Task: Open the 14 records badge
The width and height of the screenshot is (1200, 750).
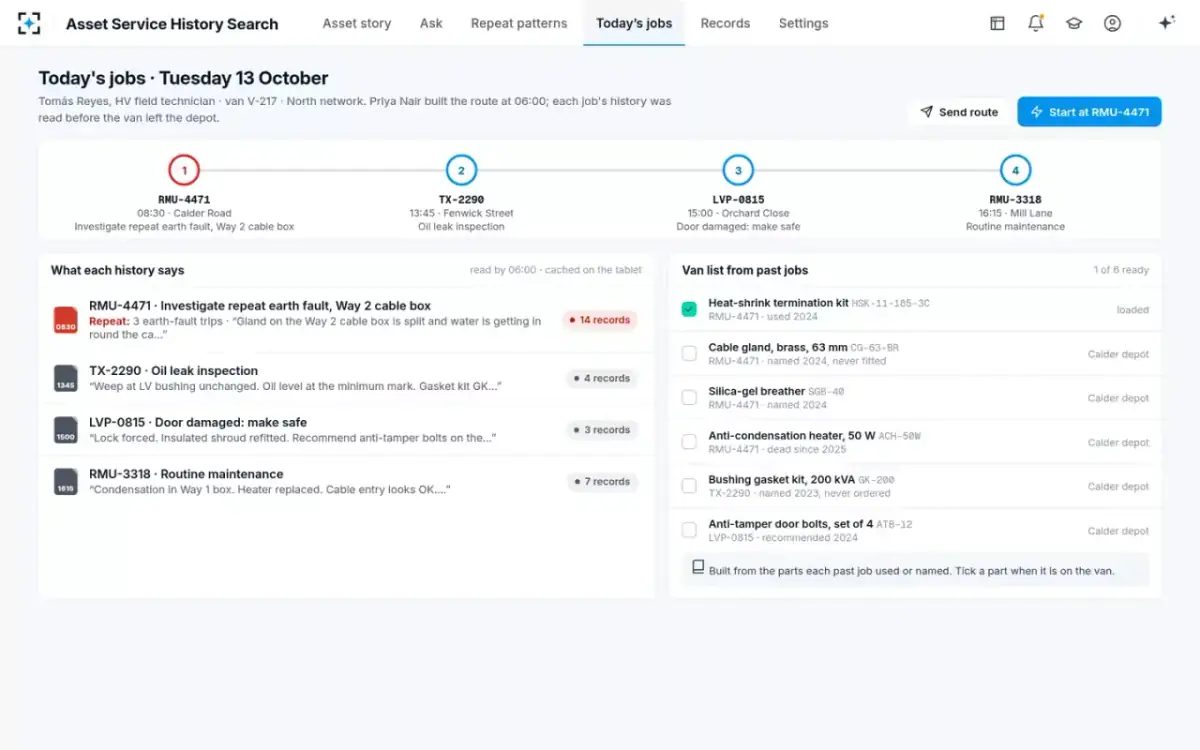Action: pos(600,320)
